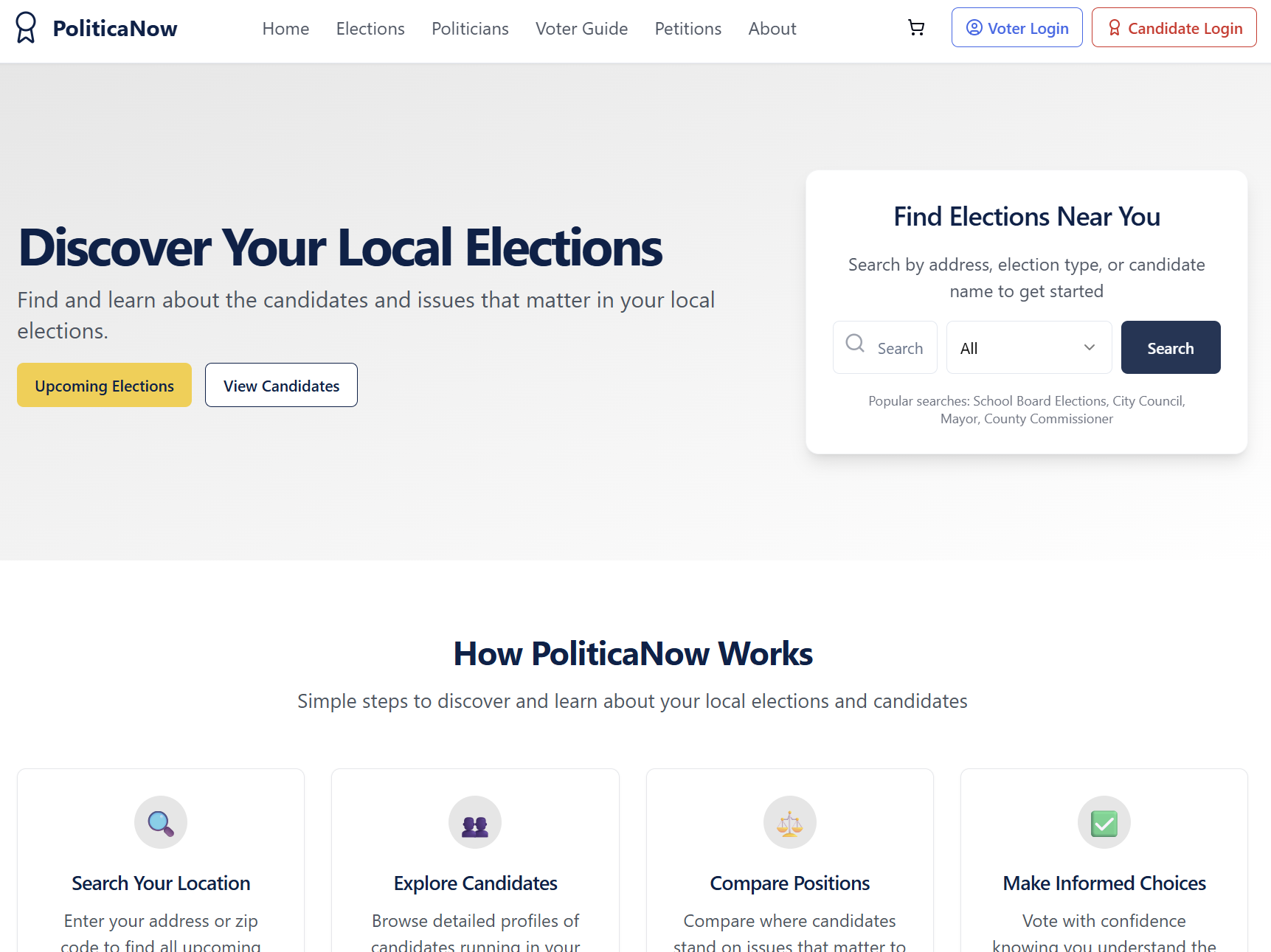Visit the About page
The image size is (1271, 952).
772,29
